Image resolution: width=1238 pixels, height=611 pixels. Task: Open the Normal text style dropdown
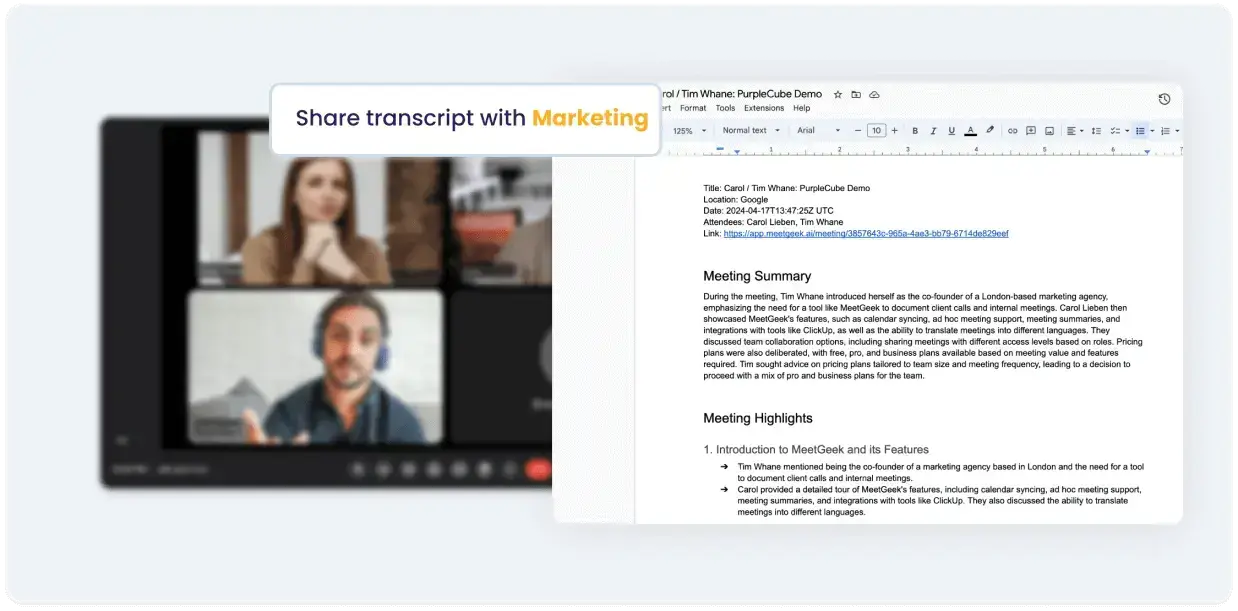pyautogui.click(x=751, y=130)
